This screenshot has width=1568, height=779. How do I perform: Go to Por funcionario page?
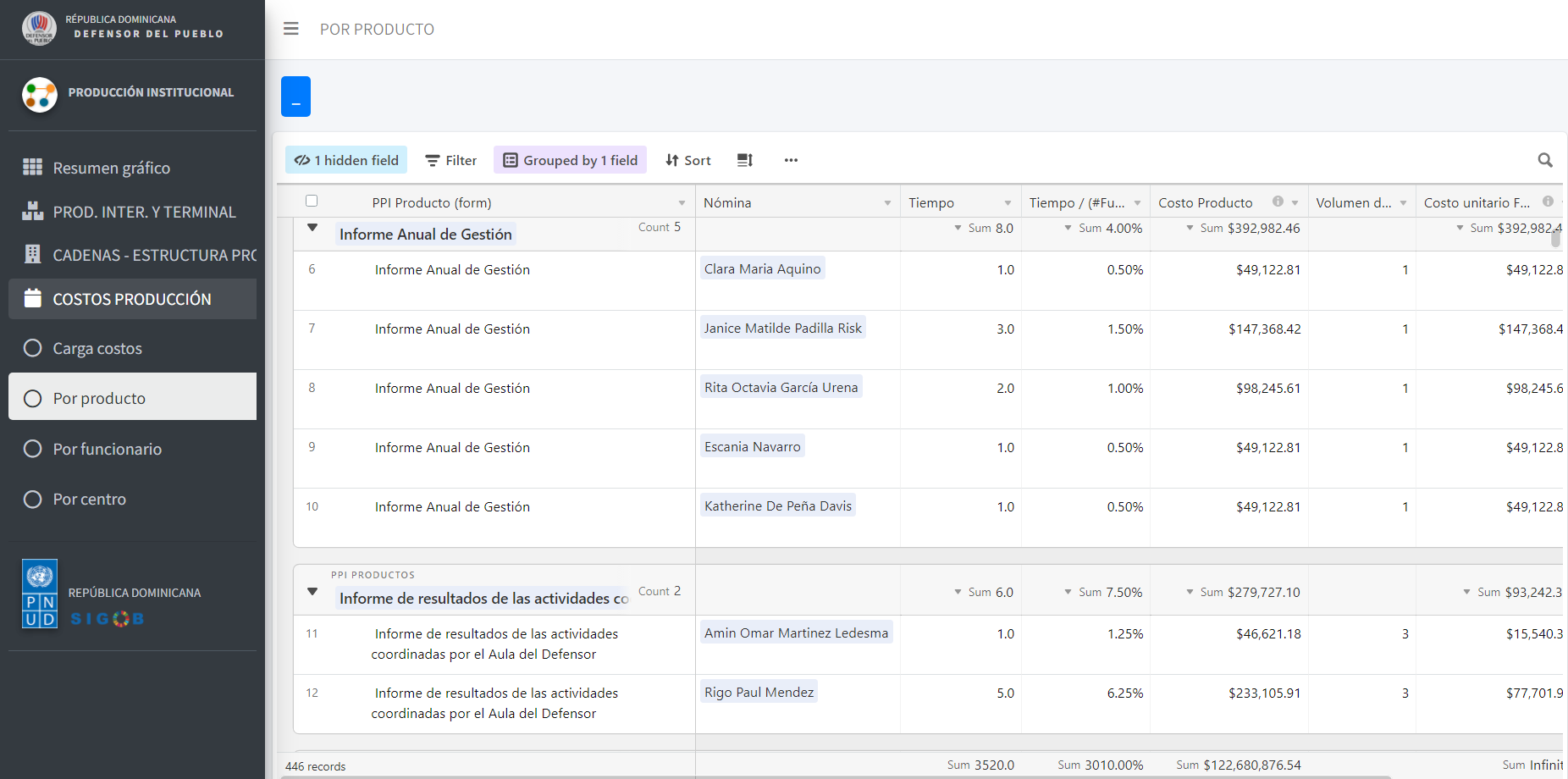[x=108, y=449]
